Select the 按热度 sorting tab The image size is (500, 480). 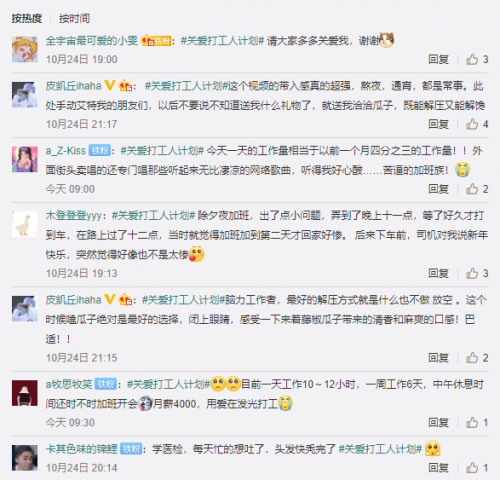pos(27,18)
